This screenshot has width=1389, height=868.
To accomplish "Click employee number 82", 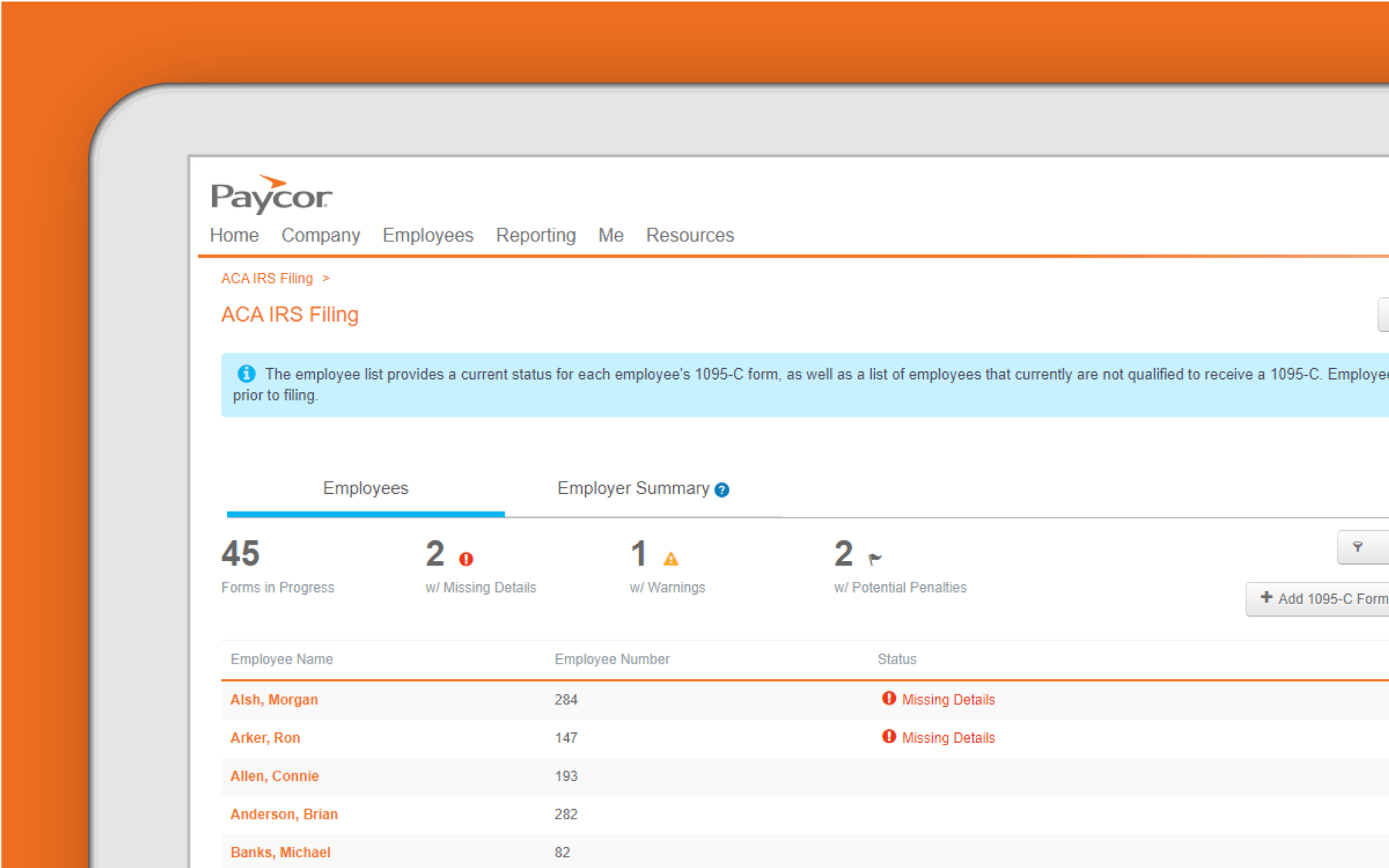I will pyautogui.click(x=563, y=853).
